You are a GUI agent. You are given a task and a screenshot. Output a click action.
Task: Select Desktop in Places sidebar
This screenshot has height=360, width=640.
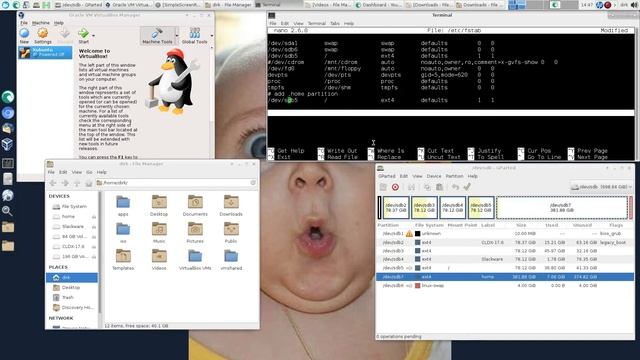[x=72, y=287]
